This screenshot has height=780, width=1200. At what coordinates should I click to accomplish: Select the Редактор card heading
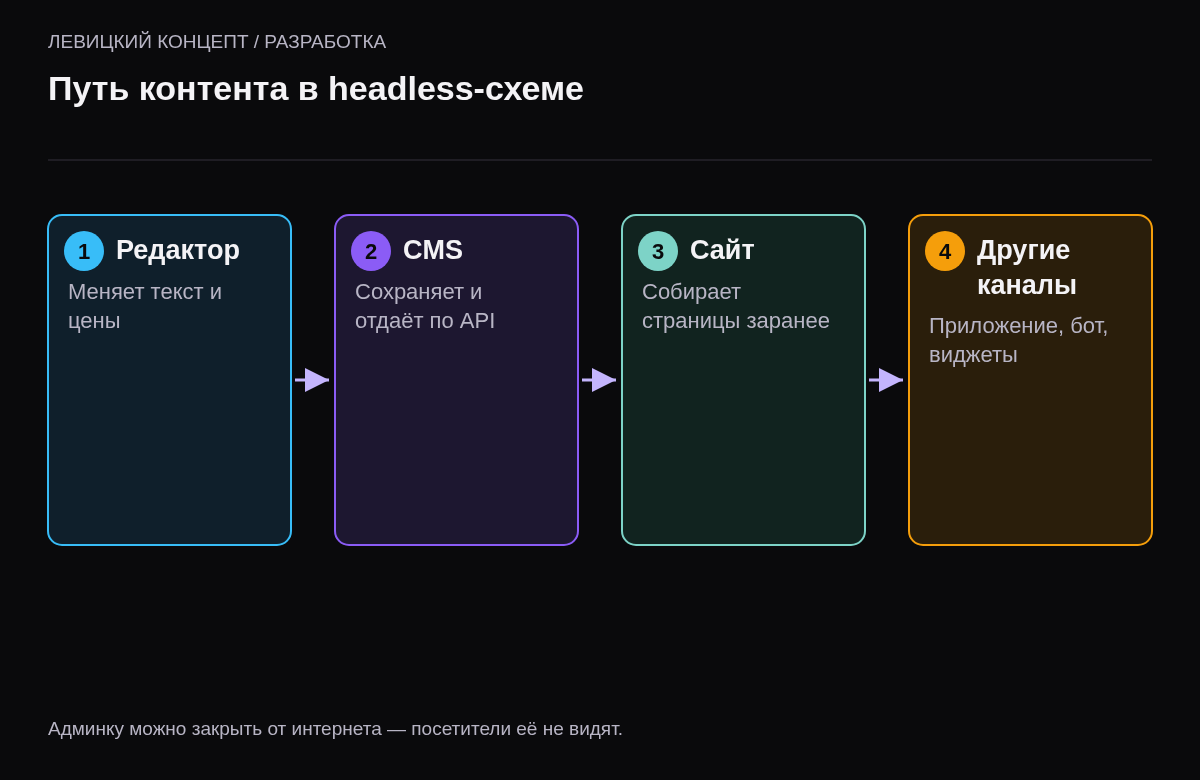point(178,250)
